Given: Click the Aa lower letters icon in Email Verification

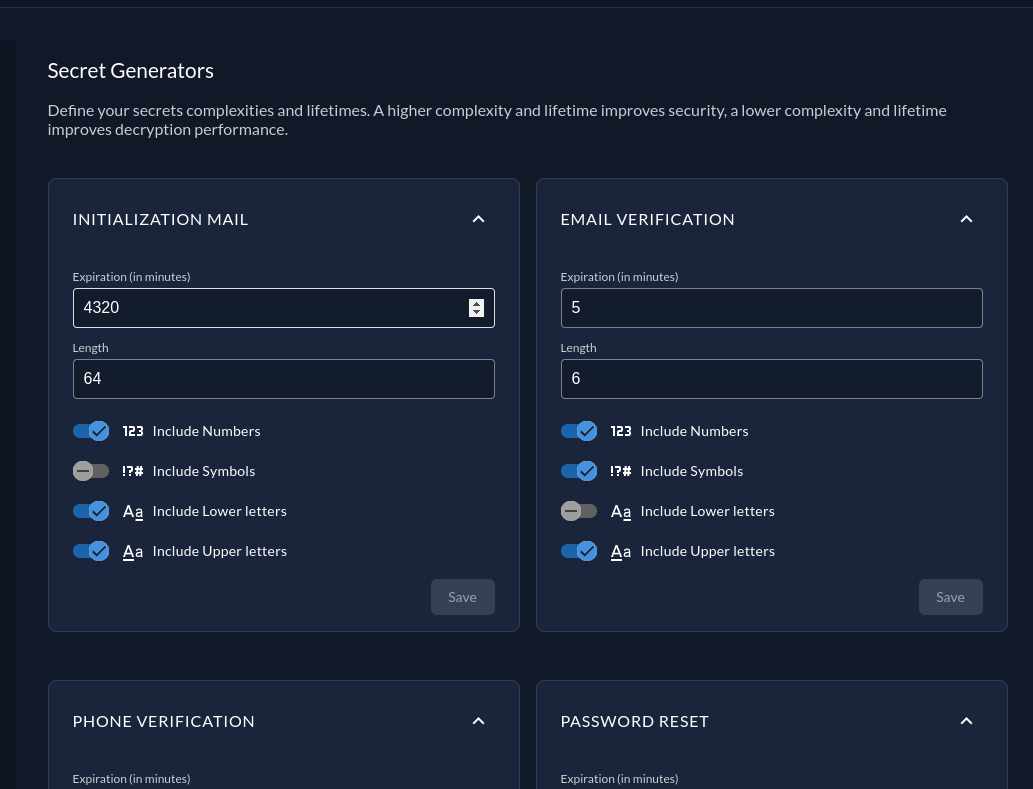Looking at the screenshot, I should coord(621,511).
